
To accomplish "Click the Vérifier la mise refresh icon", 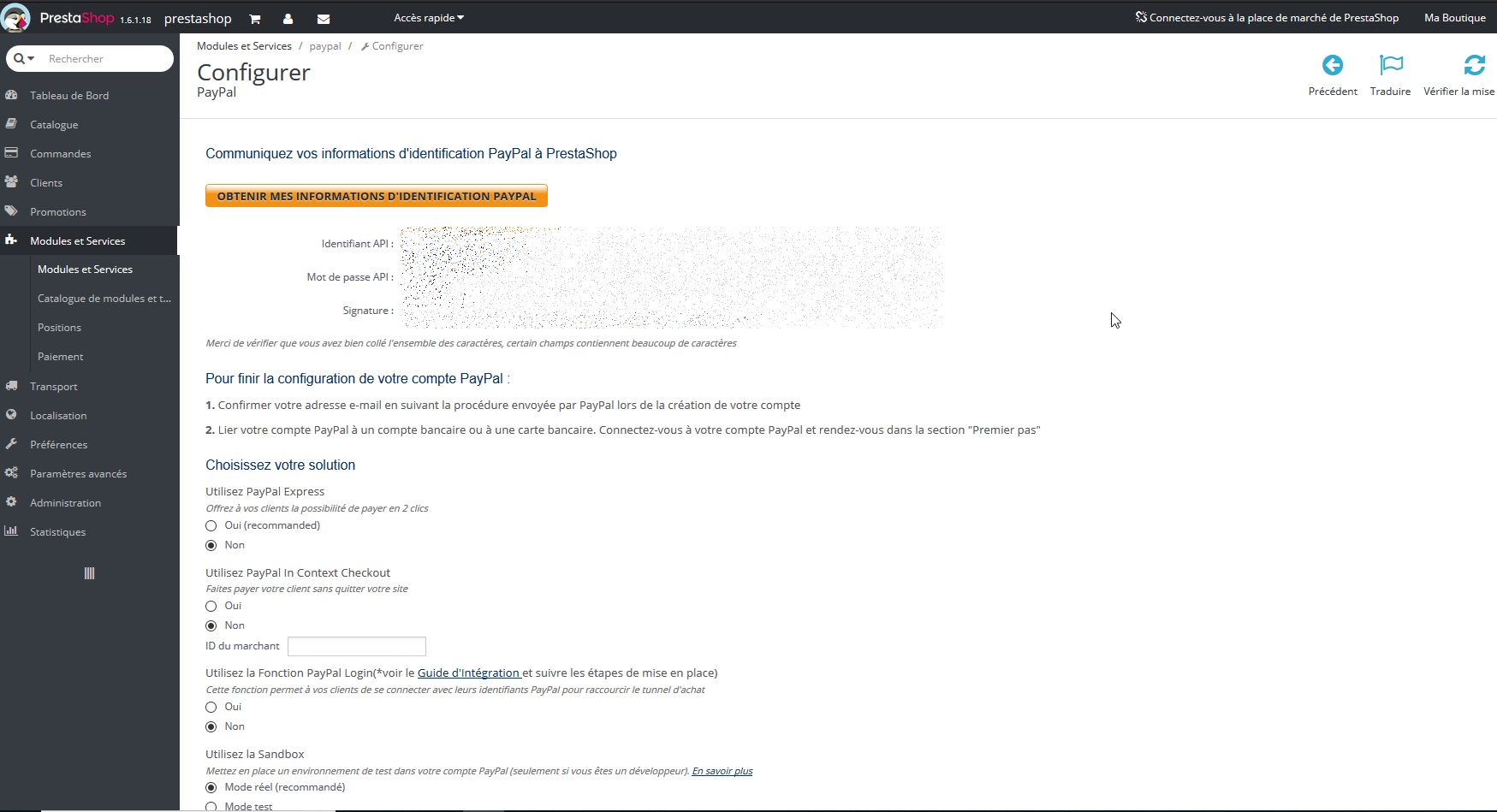I will coord(1475,65).
